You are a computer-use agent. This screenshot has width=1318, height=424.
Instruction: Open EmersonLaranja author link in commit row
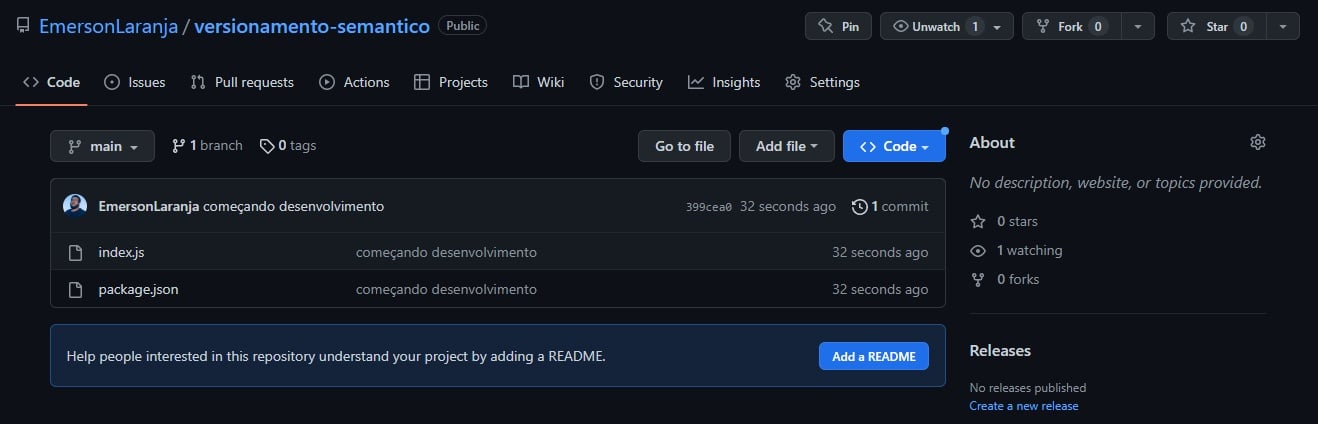coord(149,206)
